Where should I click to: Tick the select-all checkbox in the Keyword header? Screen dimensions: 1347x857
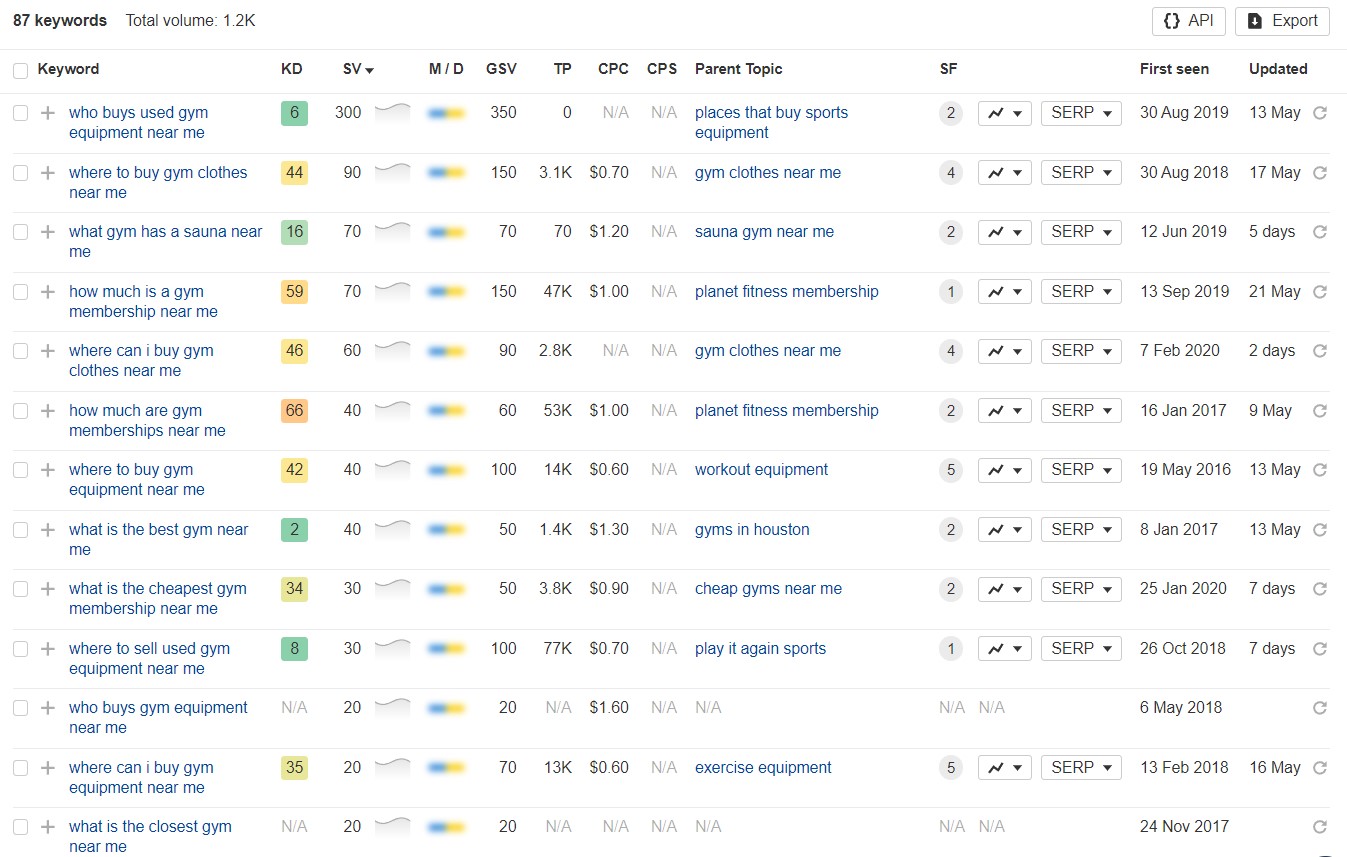pos(20,70)
